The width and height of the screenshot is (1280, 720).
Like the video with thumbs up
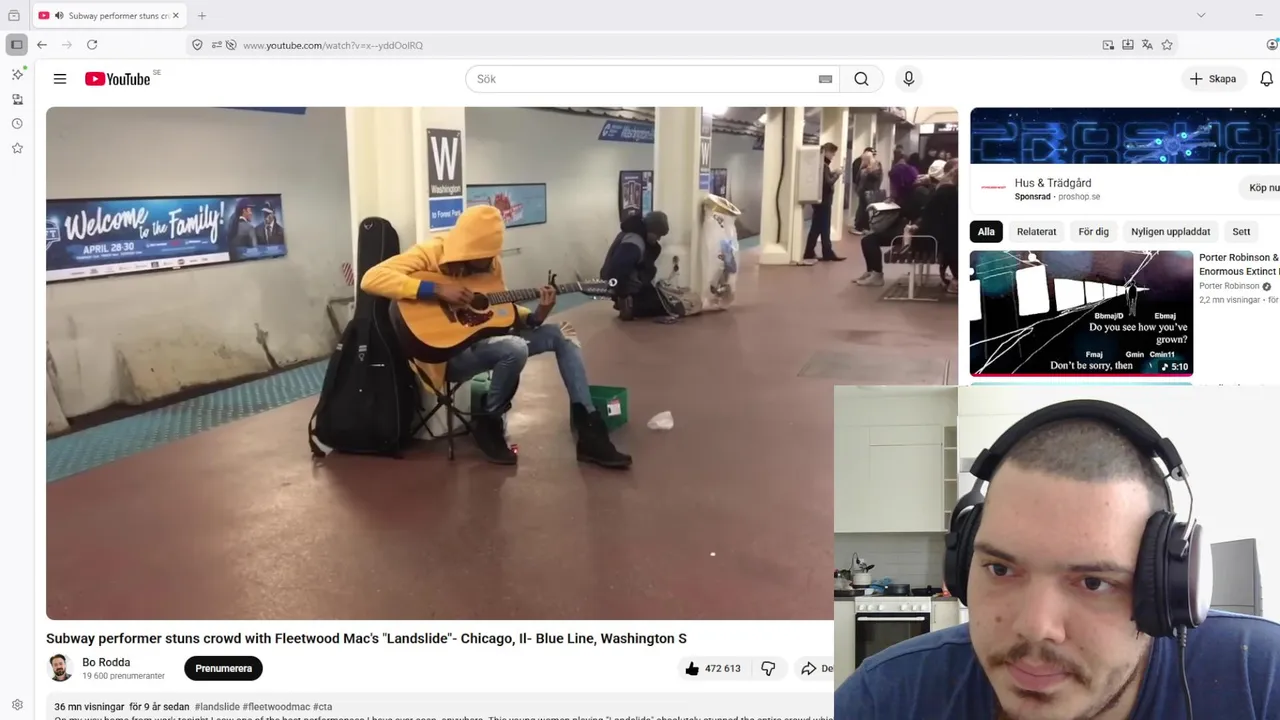(712, 668)
